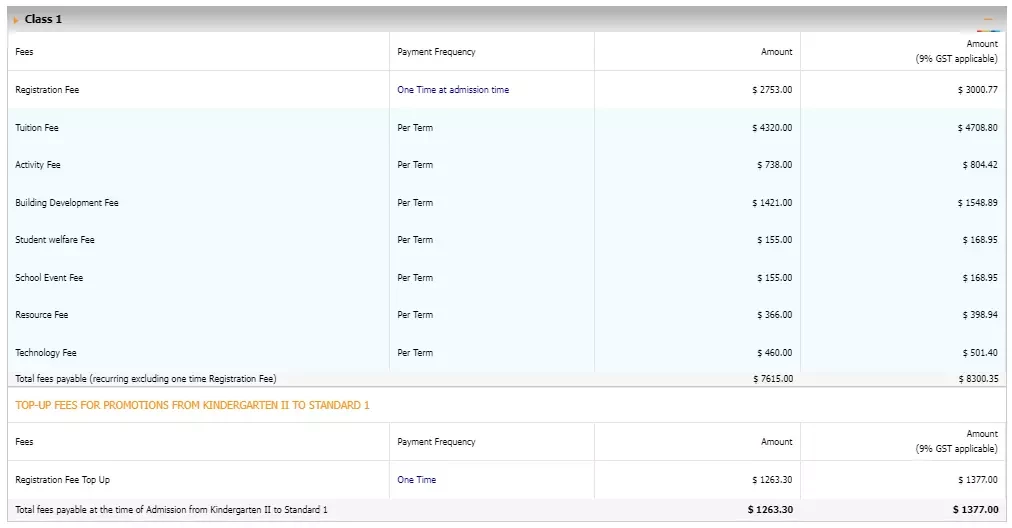The height and width of the screenshot is (528, 1012).
Task: Click the Registration Fee Top Up label
Action: (x=63, y=480)
